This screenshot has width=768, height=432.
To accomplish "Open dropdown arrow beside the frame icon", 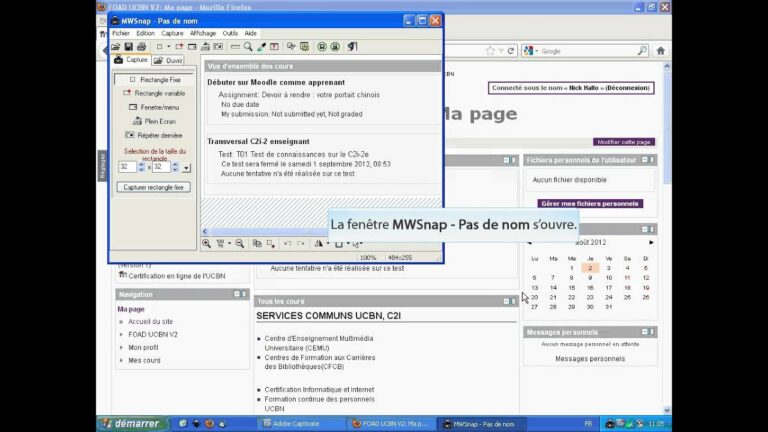I will coord(348,243).
